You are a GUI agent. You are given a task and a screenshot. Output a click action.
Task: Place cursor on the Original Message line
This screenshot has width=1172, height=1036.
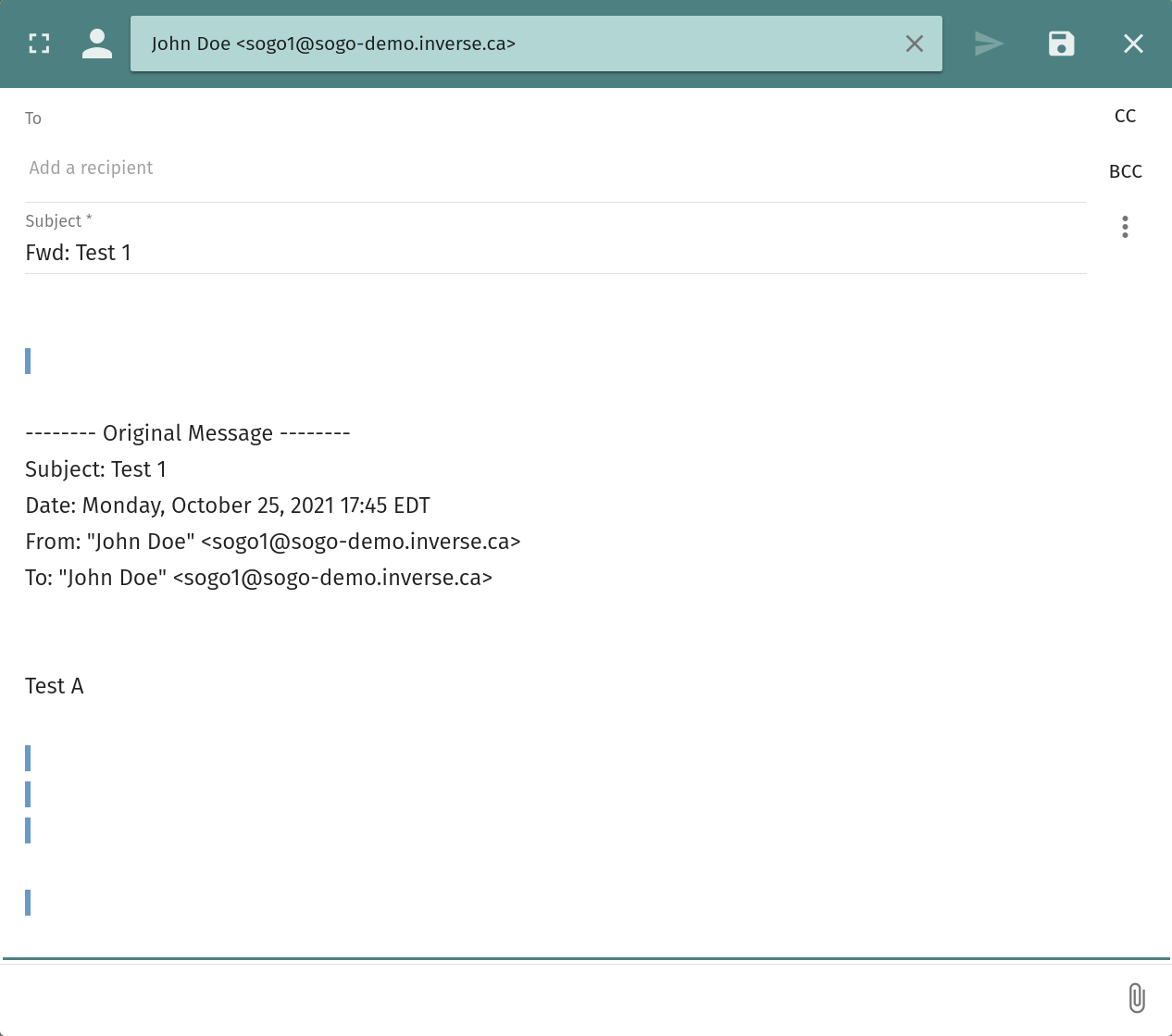pos(188,433)
